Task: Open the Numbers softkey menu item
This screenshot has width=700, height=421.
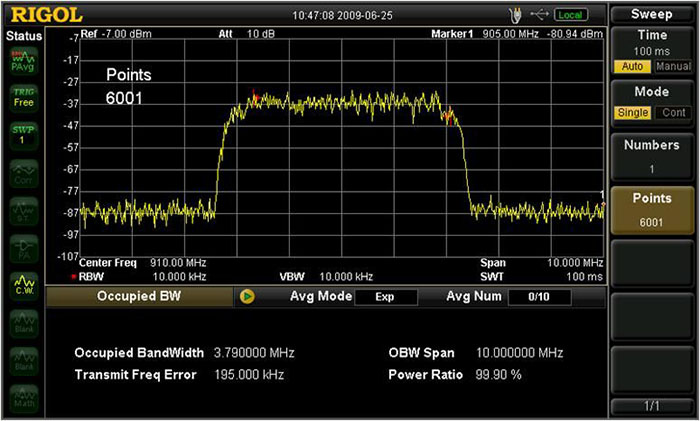Action: tap(652, 156)
